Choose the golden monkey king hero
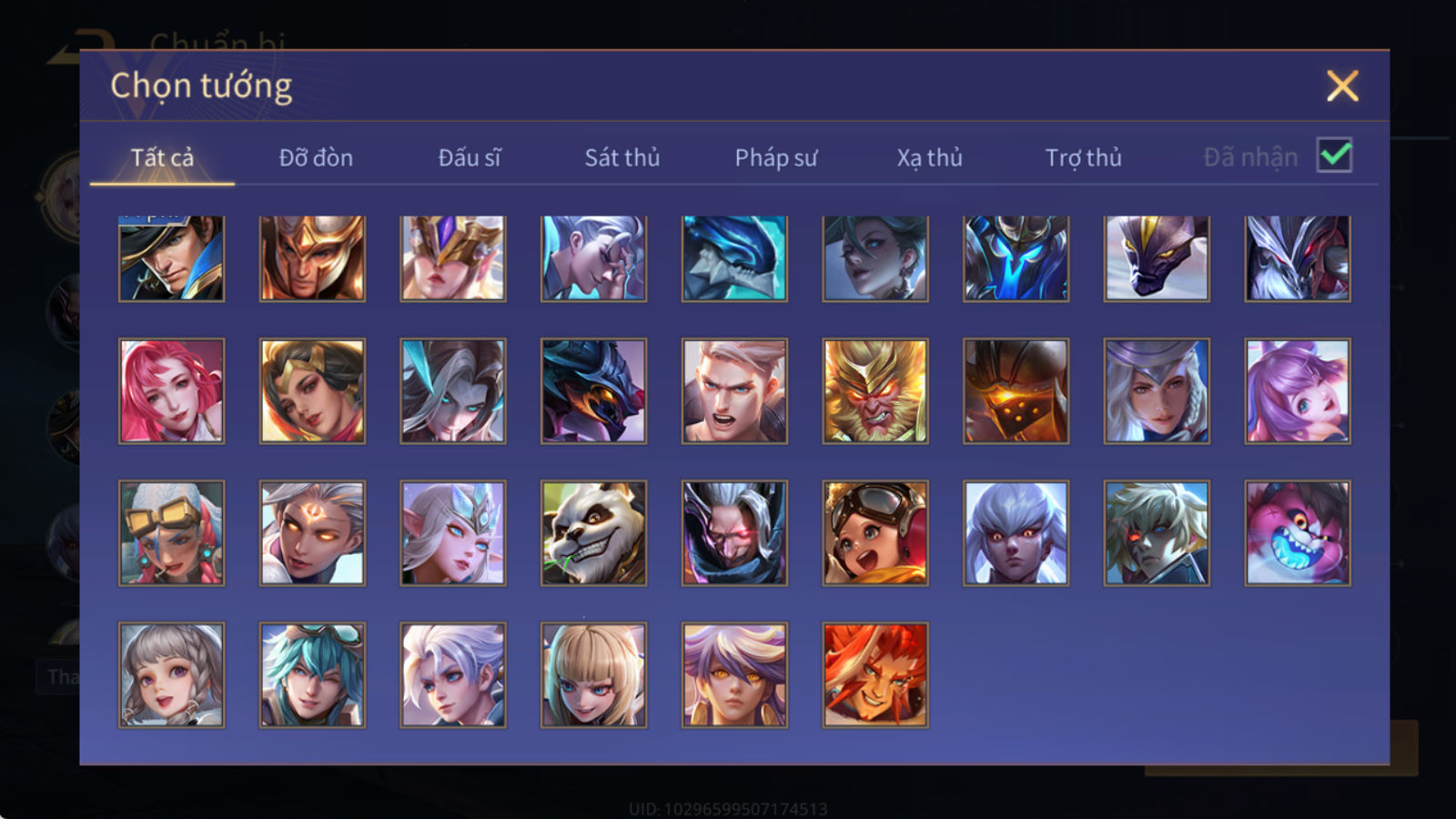The image size is (1456, 819). point(875,391)
